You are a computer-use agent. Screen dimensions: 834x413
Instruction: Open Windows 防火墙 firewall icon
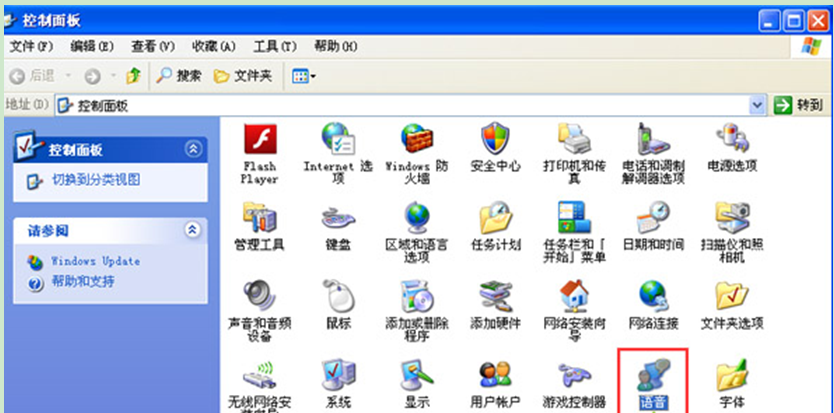click(416, 139)
